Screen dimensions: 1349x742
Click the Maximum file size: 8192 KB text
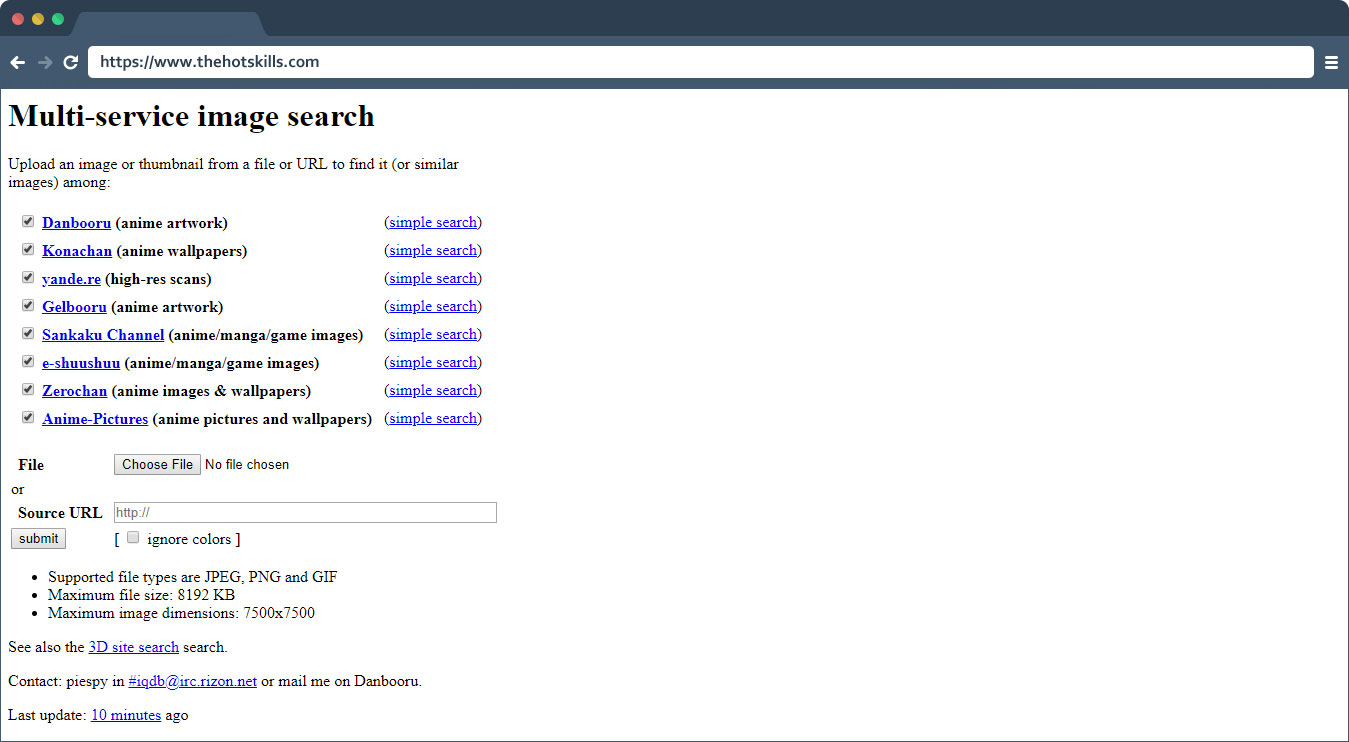(x=141, y=595)
